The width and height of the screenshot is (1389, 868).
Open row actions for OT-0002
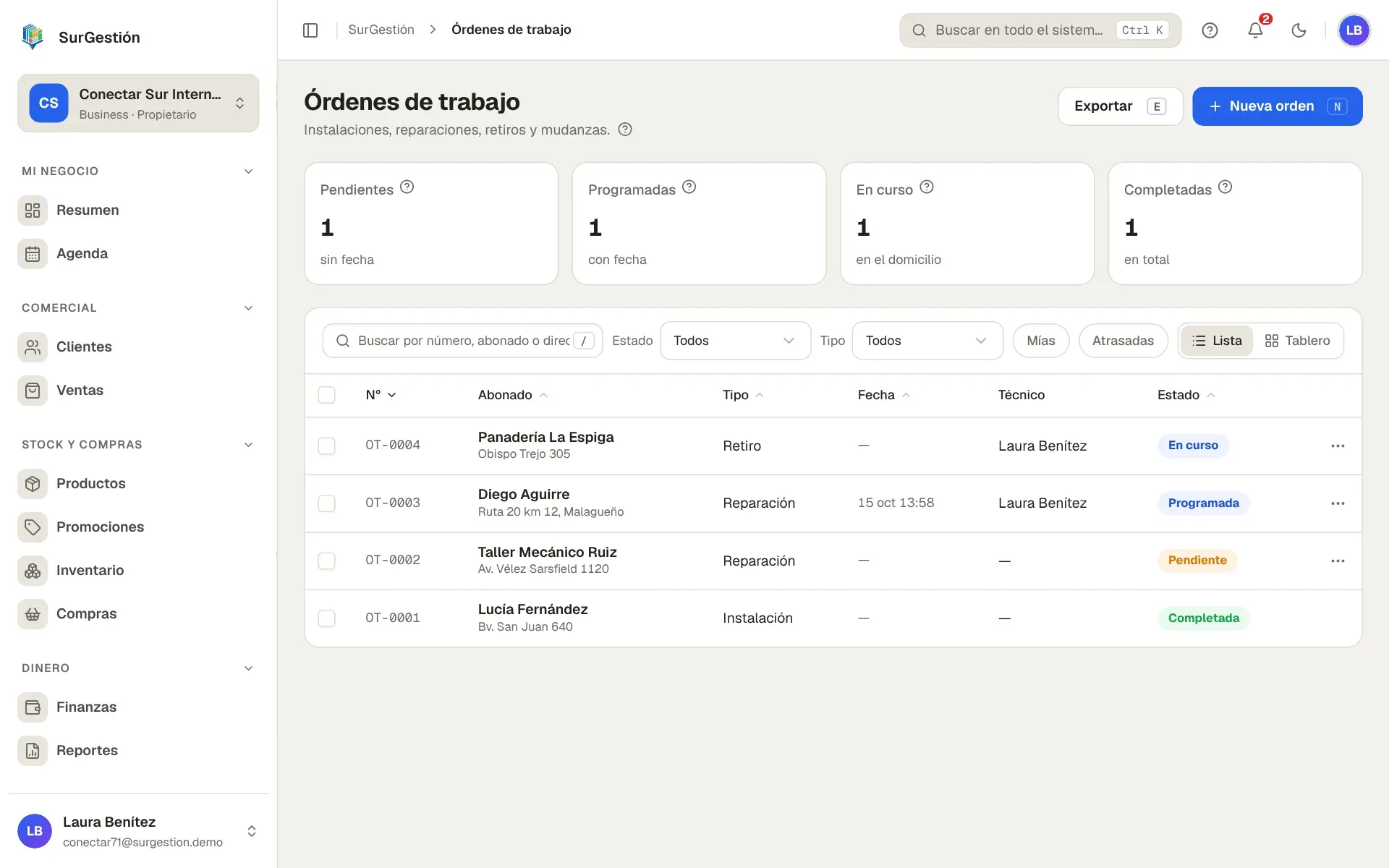(x=1338, y=561)
